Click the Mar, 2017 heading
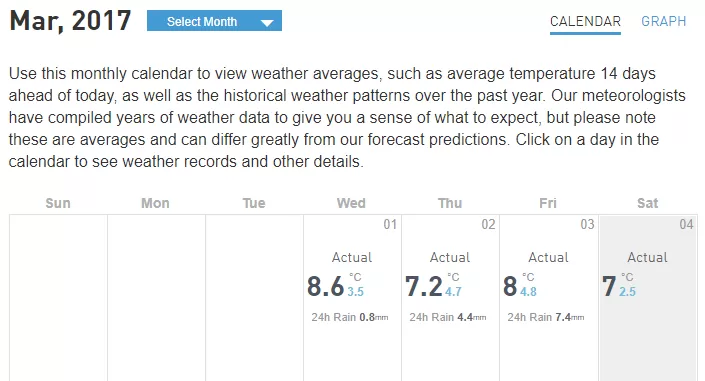The width and height of the screenshot is (705, 381). pyautogui.click(x=70, y=21)
